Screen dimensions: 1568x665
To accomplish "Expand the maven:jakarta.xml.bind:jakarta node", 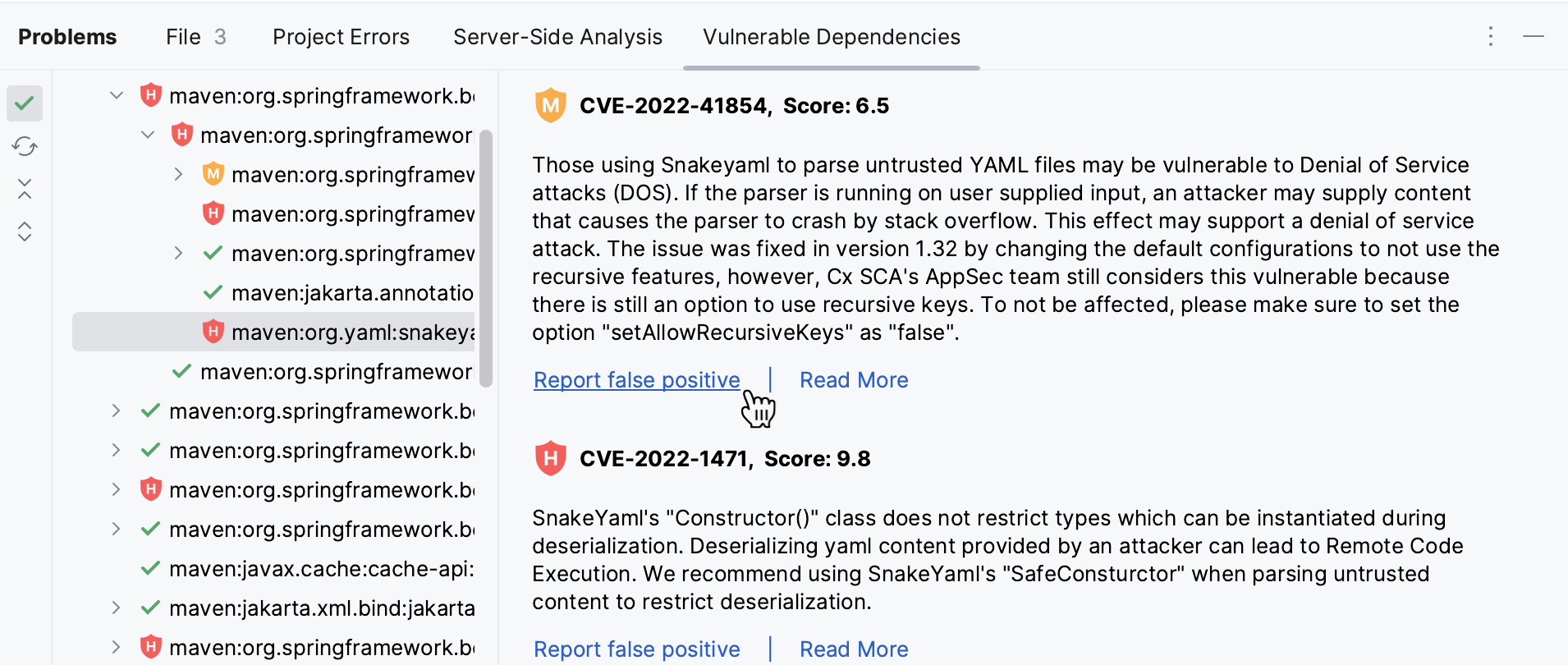I will 116,608.
